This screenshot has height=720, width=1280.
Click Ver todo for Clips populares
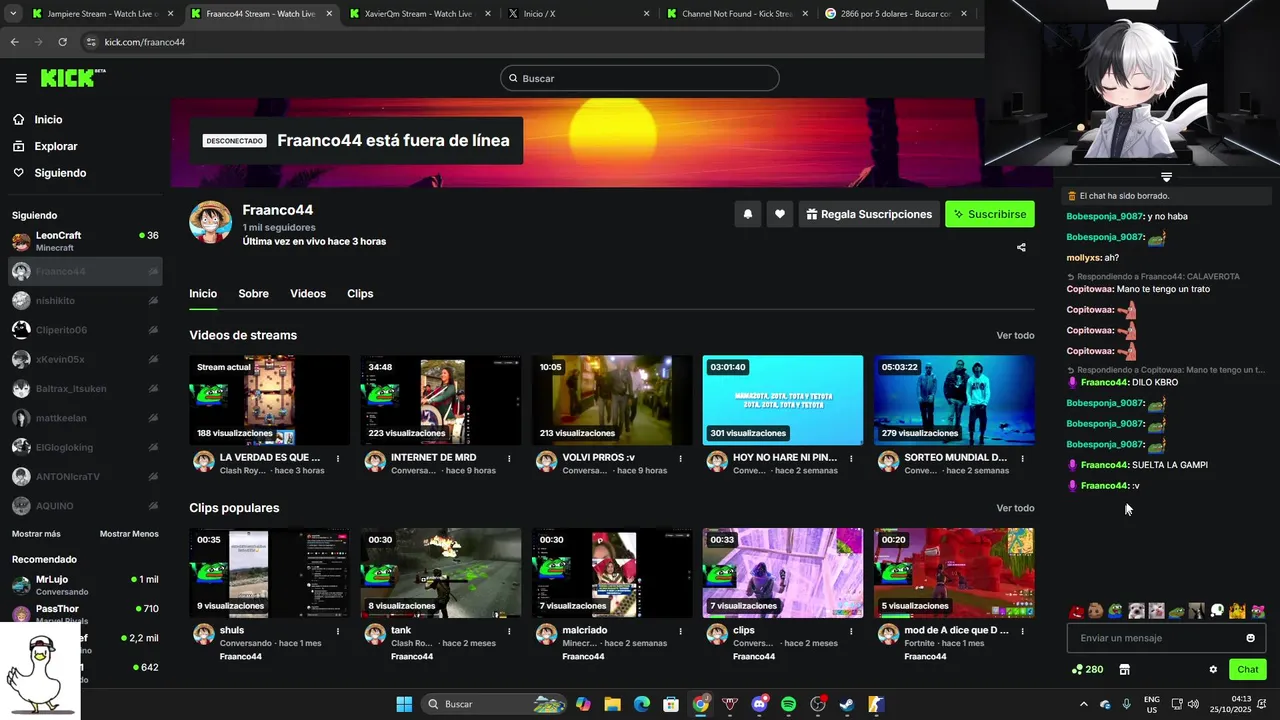click(1015, 508)
